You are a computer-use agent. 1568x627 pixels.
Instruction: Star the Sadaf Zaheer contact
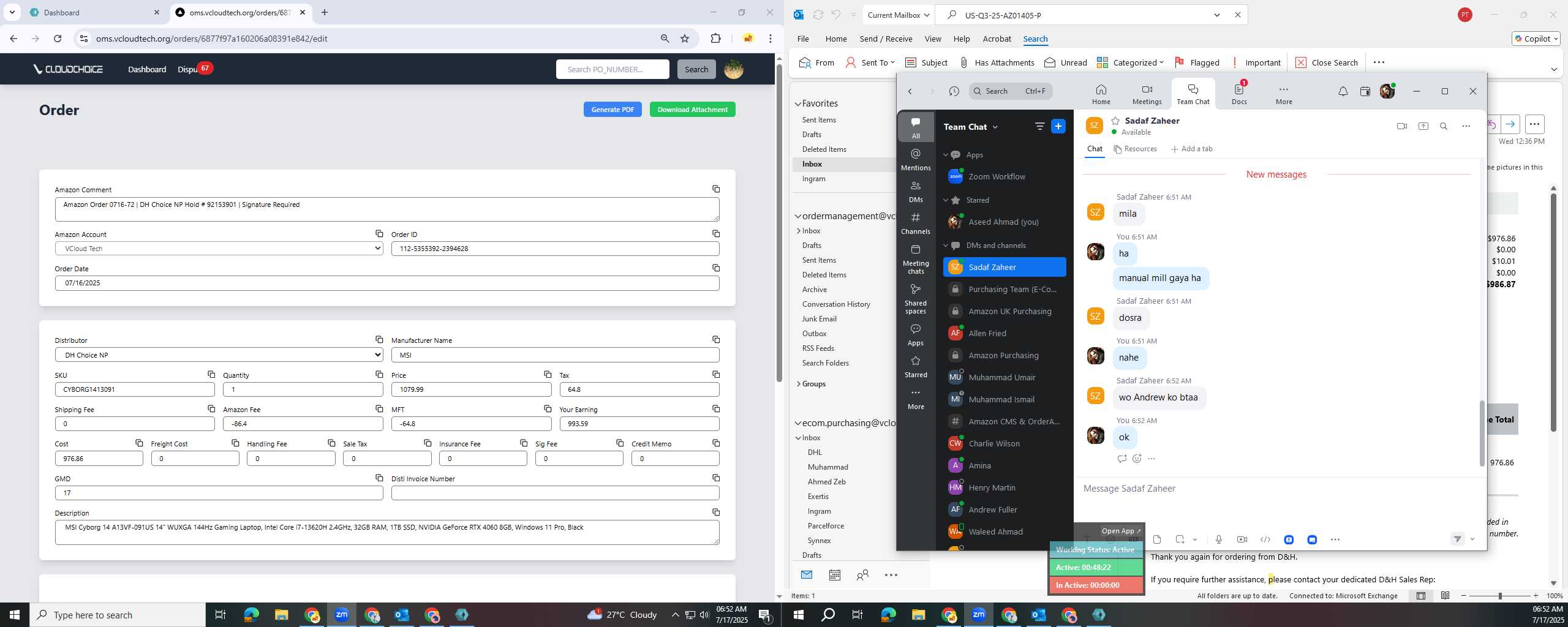(x=1115, y=121)
